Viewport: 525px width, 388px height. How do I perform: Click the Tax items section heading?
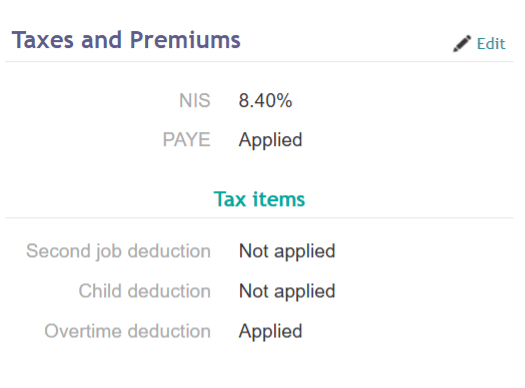tap(259, 199)
